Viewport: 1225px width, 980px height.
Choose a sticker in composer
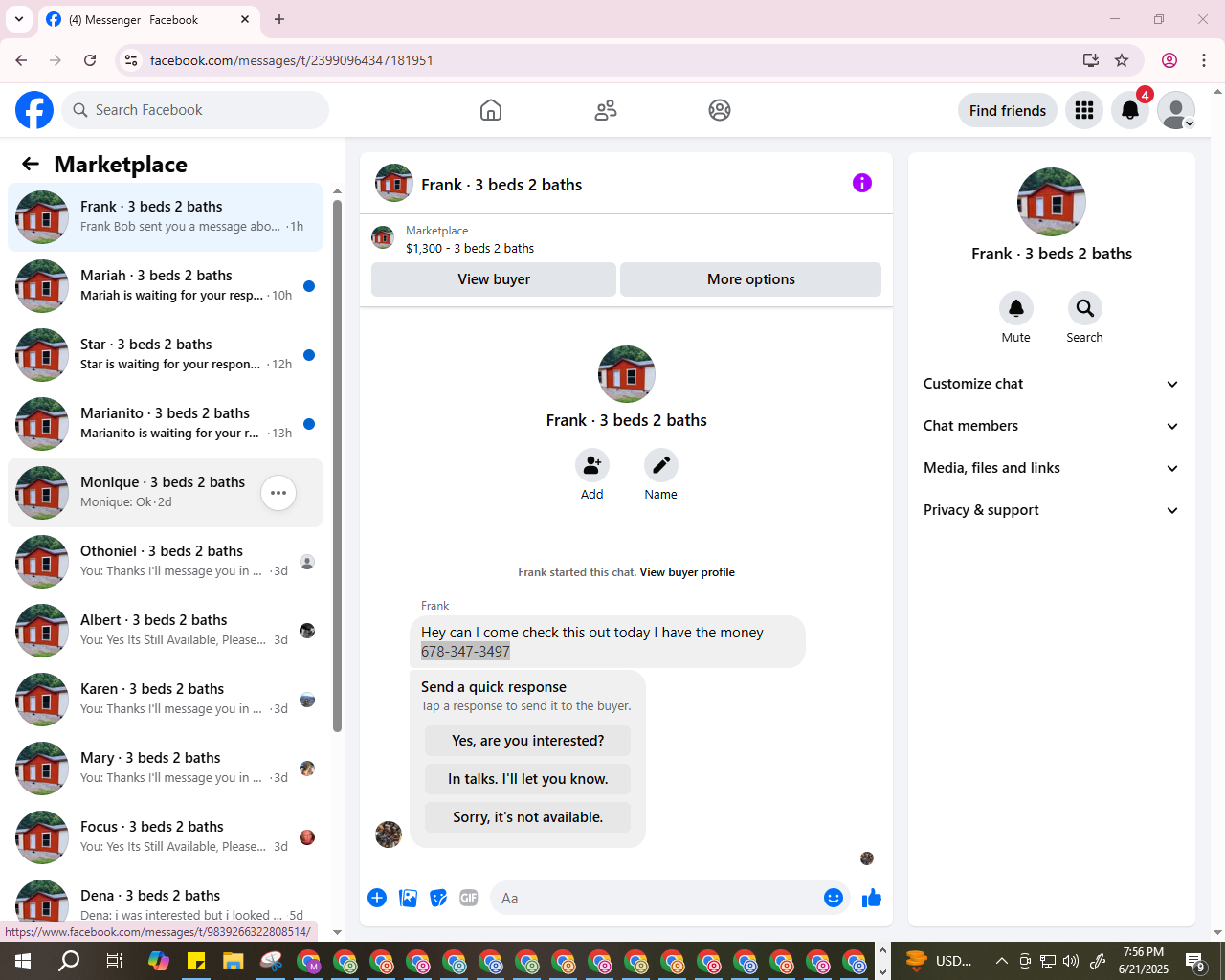(438, 898)
